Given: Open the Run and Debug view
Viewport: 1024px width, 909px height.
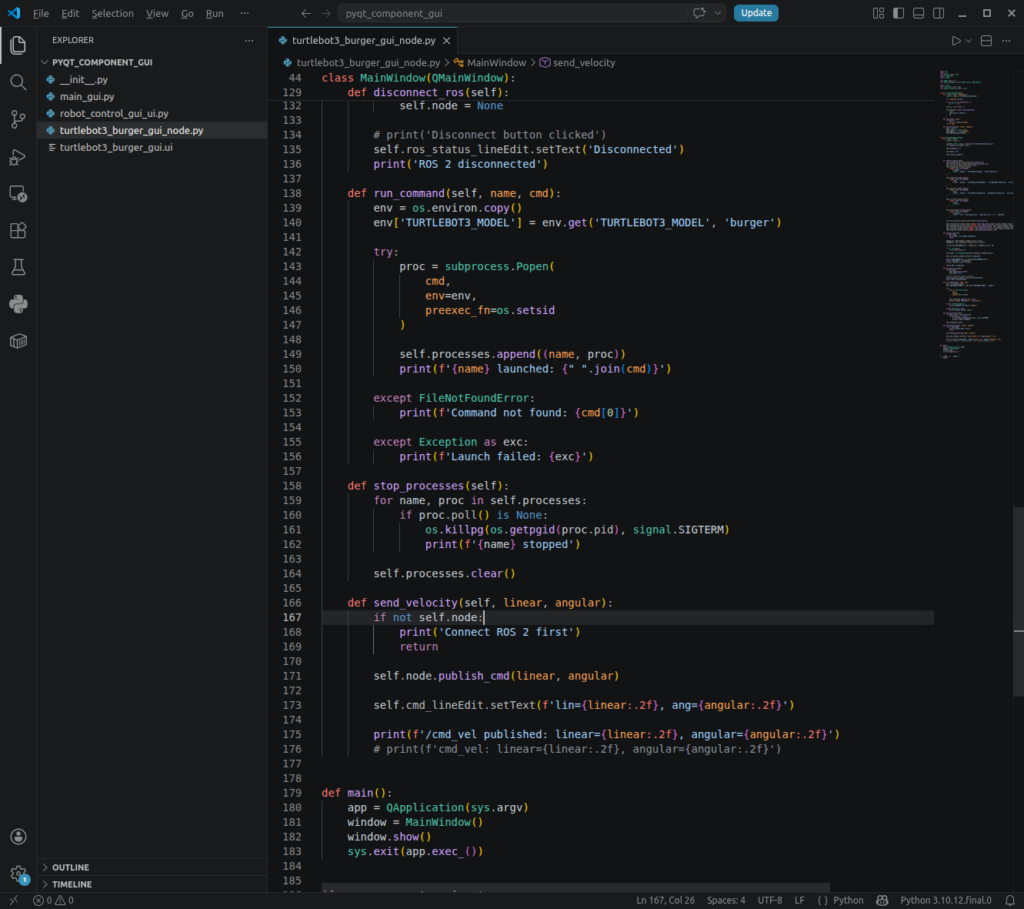Looking at the screenshot, I should tap(18, 157).
